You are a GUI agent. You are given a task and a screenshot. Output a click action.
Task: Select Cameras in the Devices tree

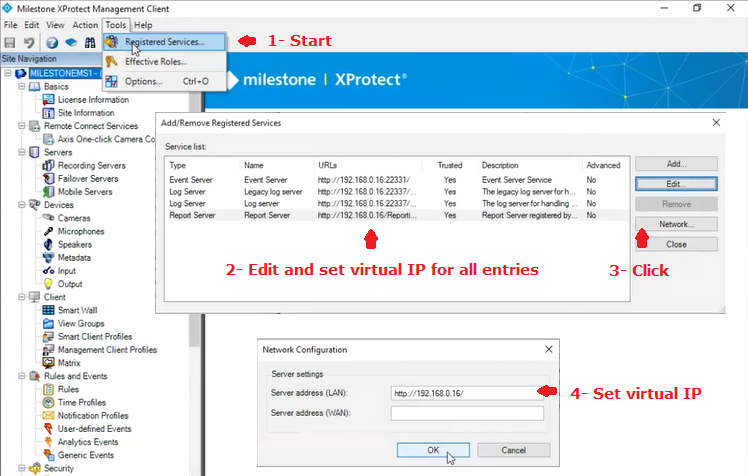click(74, 218)
